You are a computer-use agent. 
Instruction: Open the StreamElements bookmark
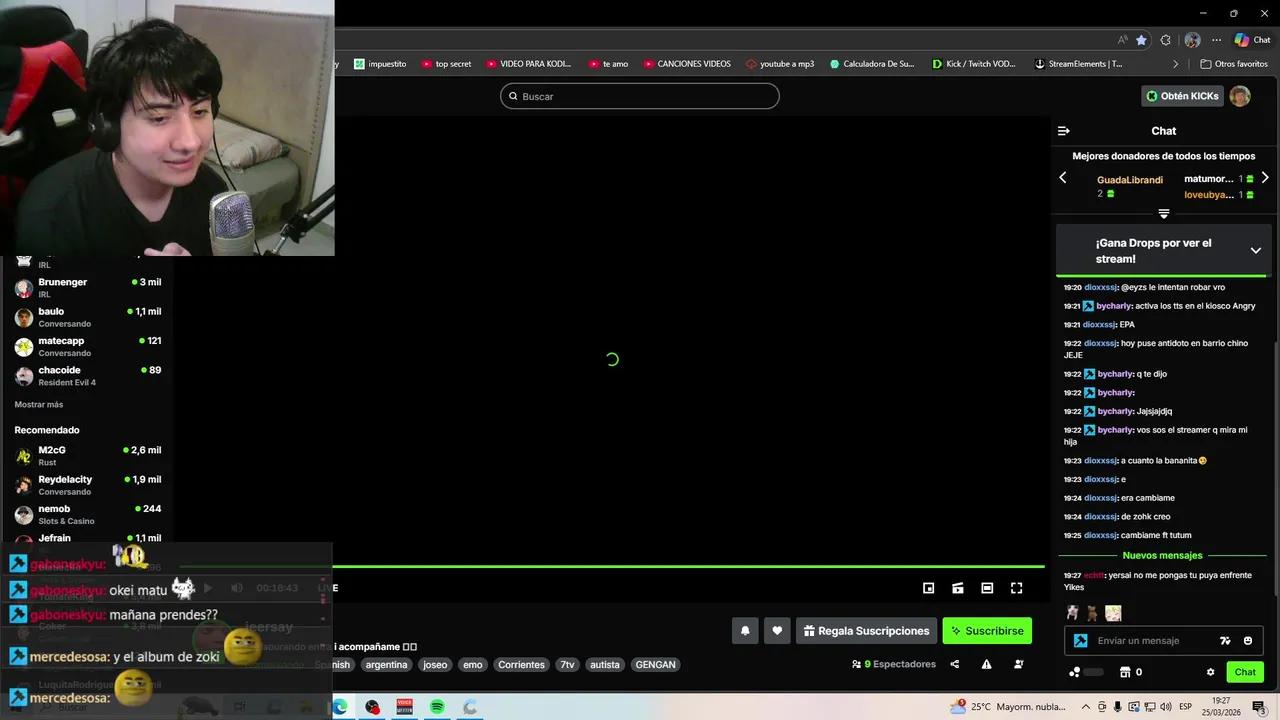tap(1078, 64)
